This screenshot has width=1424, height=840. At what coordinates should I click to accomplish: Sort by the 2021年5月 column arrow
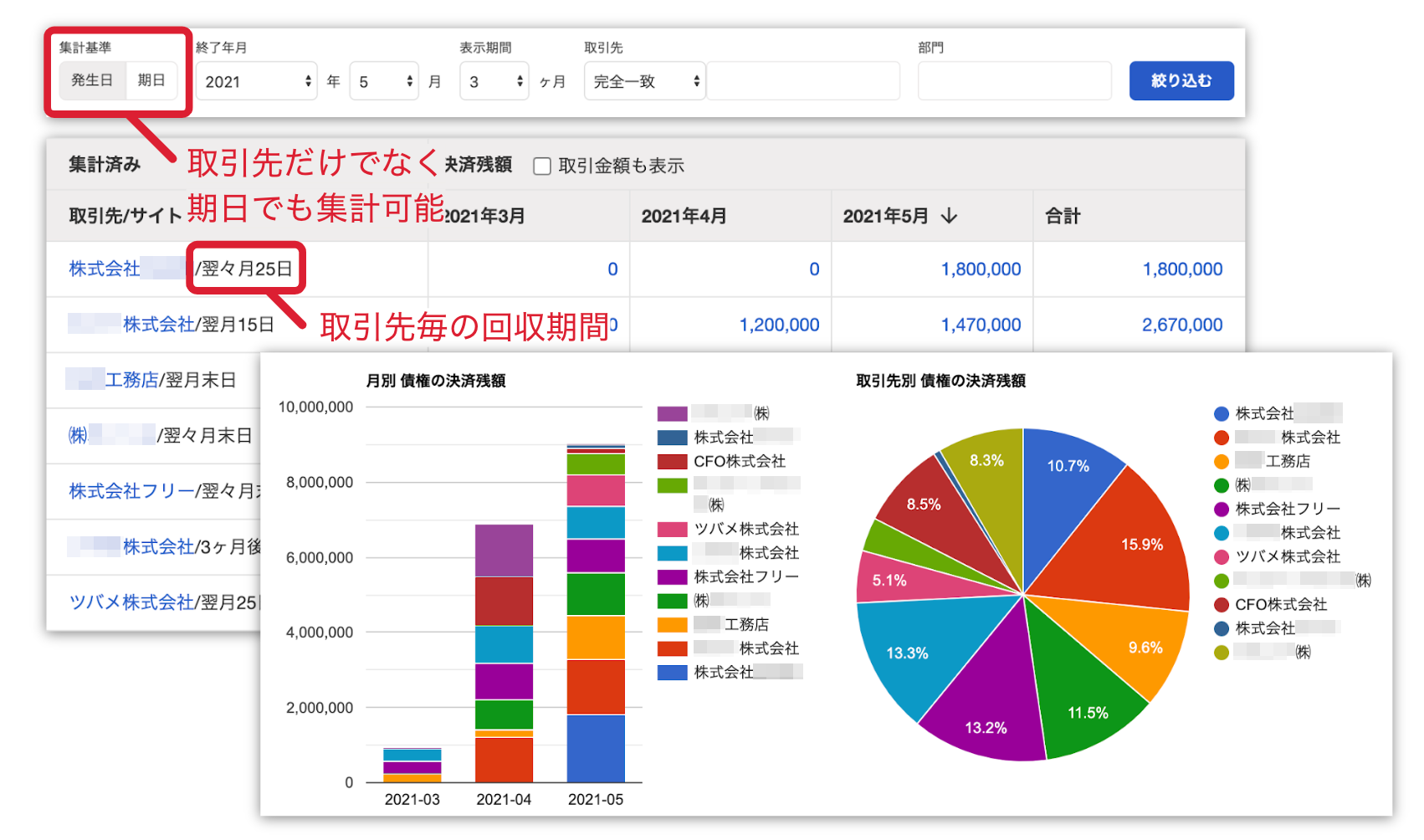point(949,216)
